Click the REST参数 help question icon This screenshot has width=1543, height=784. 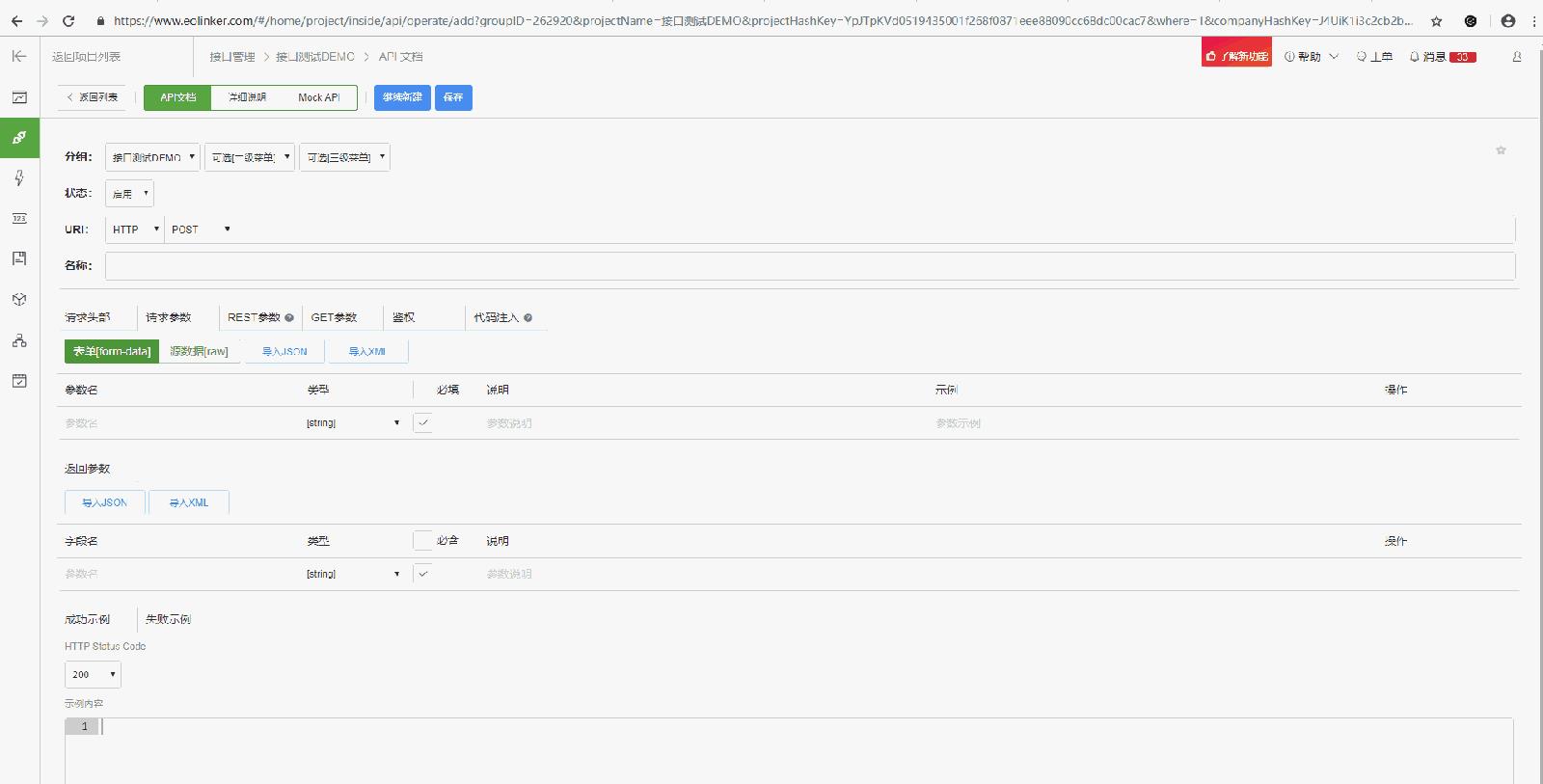[288, 317]
